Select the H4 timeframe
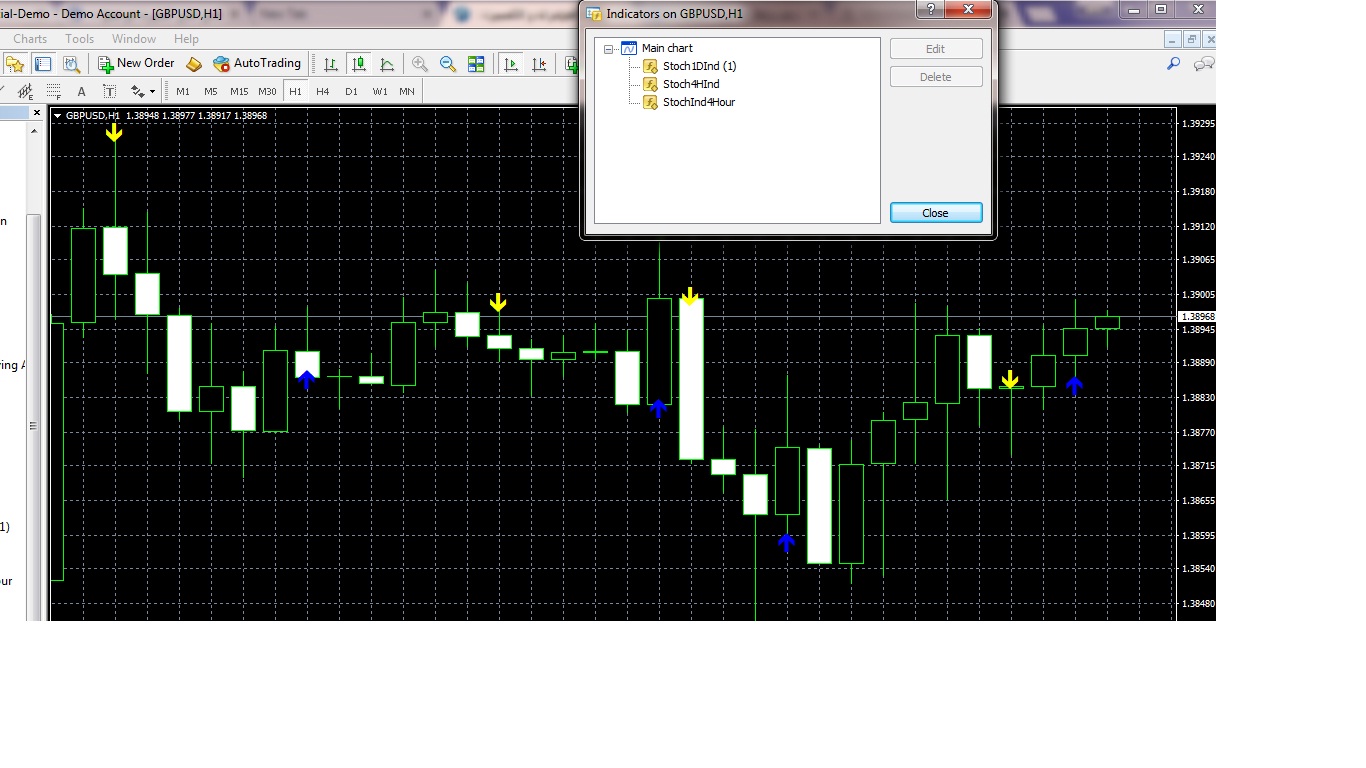 pyautogui.click(x=322, y=91)
